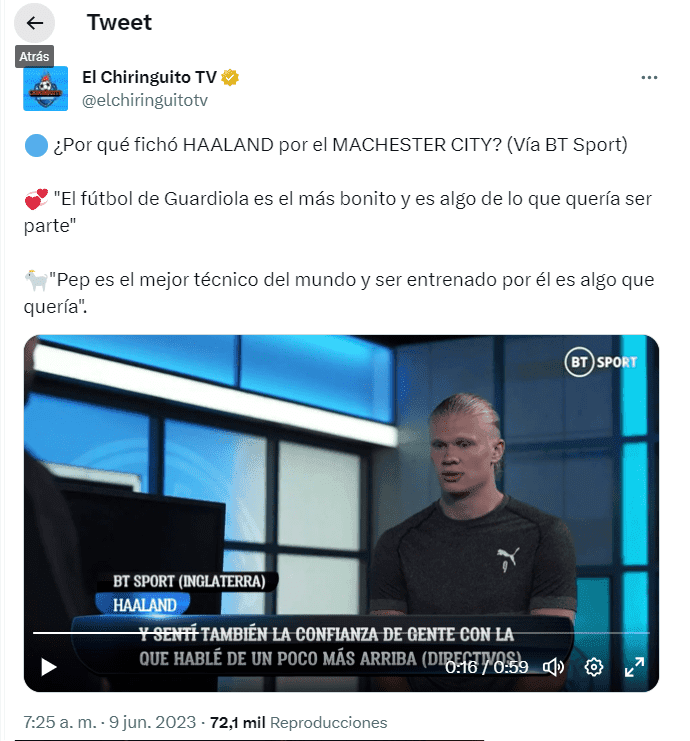This screenshot has height=741, width=690.
Task: Seek along the video progress bar
Action: click(x=341, y=632)
